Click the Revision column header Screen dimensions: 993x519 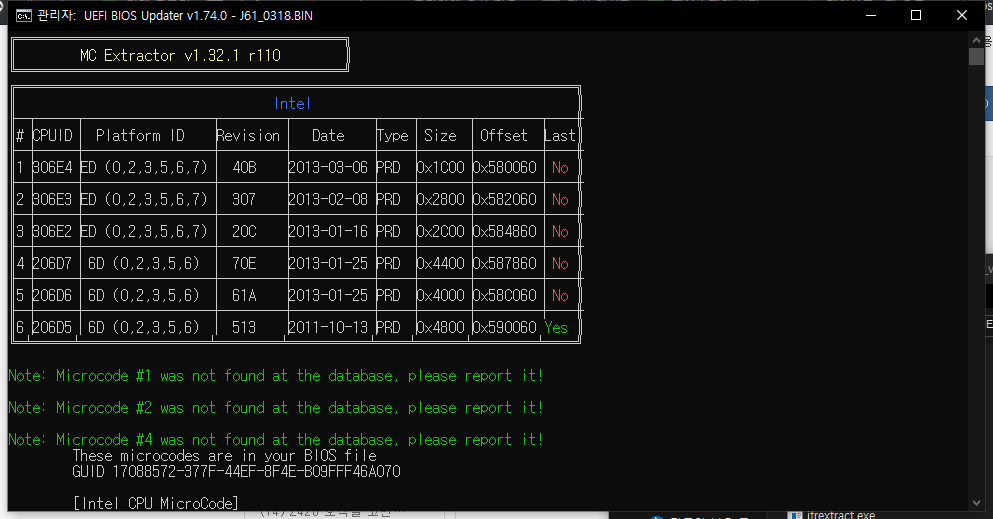tap(248, 135)
